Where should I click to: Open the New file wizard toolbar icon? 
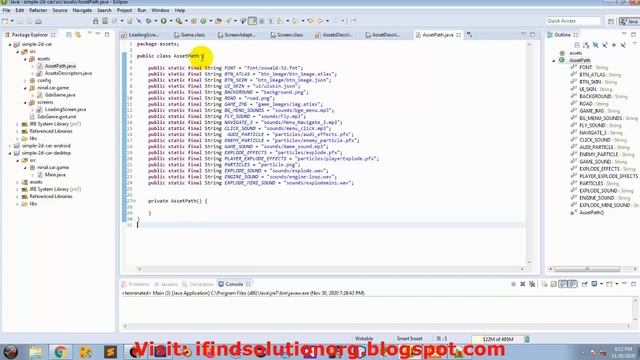click(x=5, y=21)
